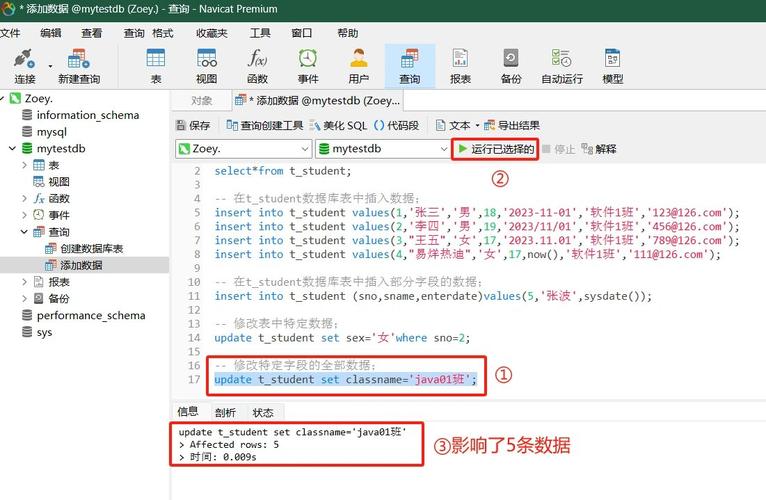Open the 用户 users toolbar icon

click(x=359, y=66)
